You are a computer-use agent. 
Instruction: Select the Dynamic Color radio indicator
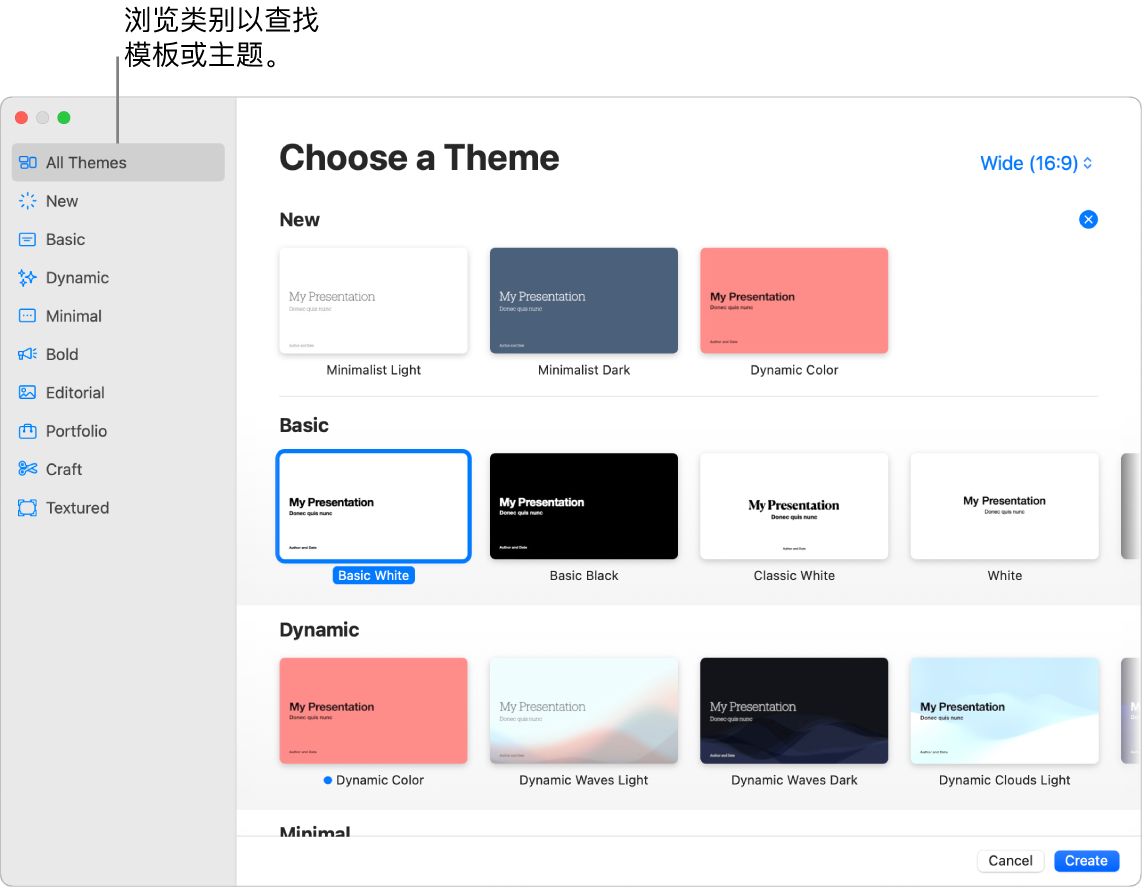coord(327,780)
